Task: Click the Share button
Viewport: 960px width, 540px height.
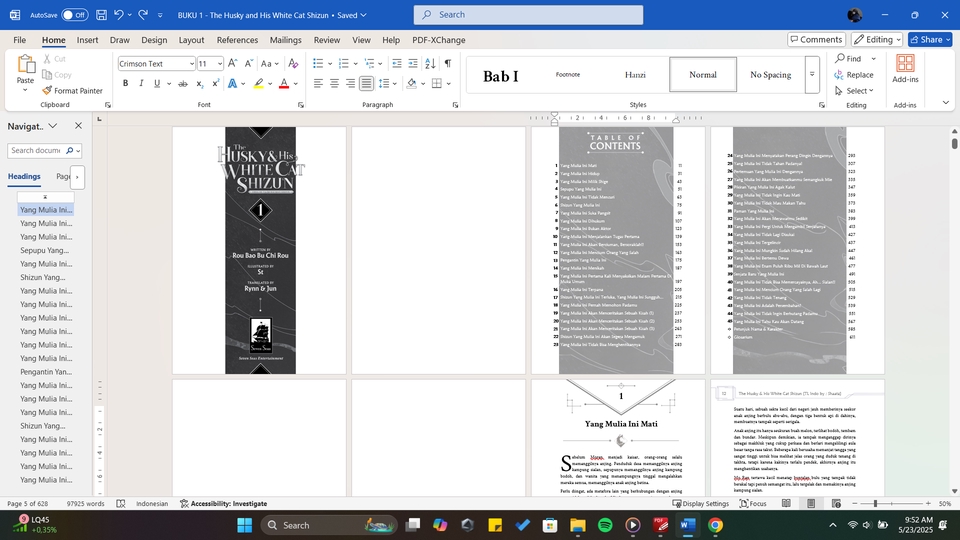Action: 930,39
